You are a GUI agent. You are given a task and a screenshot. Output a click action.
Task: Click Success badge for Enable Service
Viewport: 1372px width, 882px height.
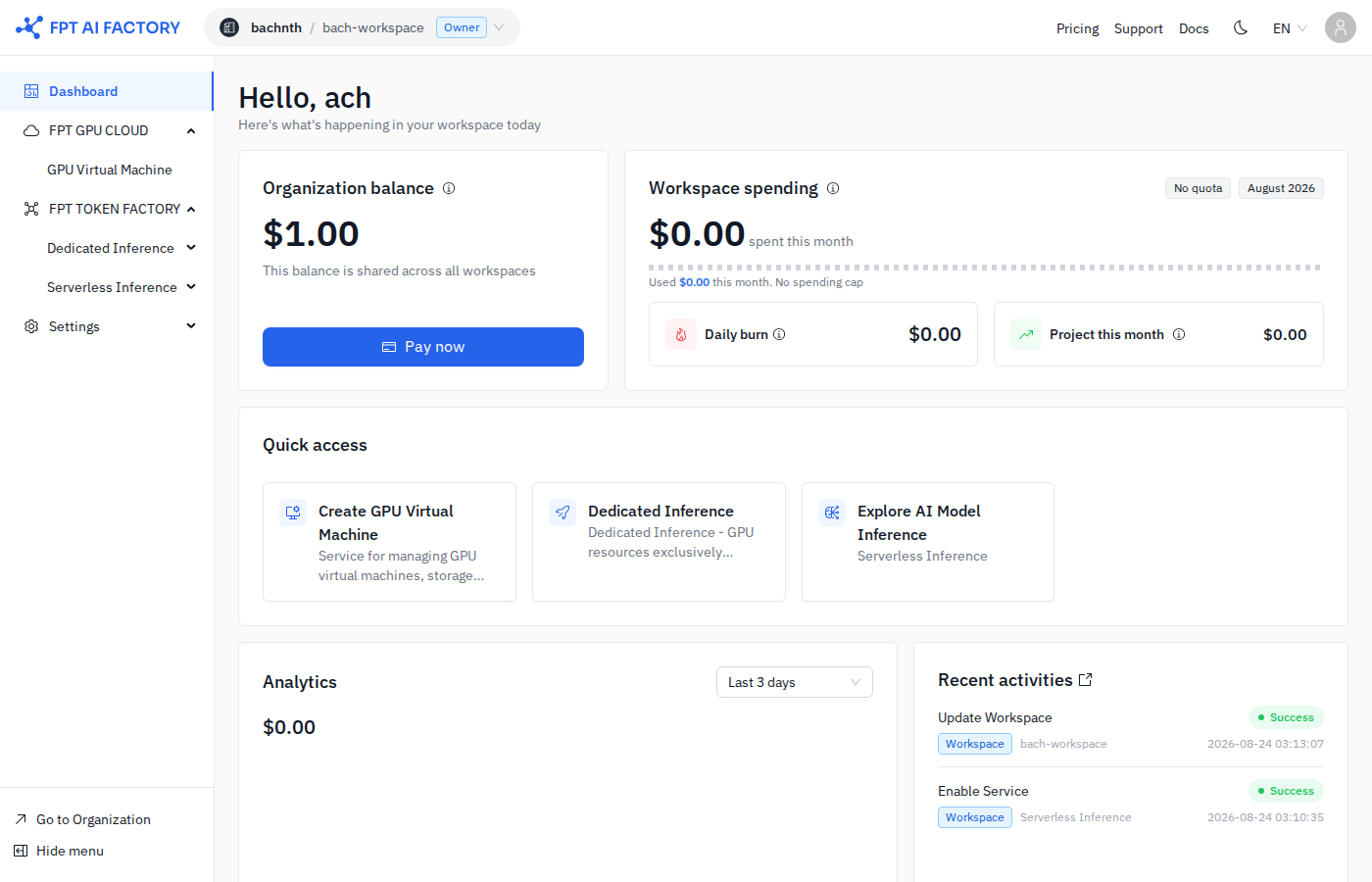point(1286,791)
